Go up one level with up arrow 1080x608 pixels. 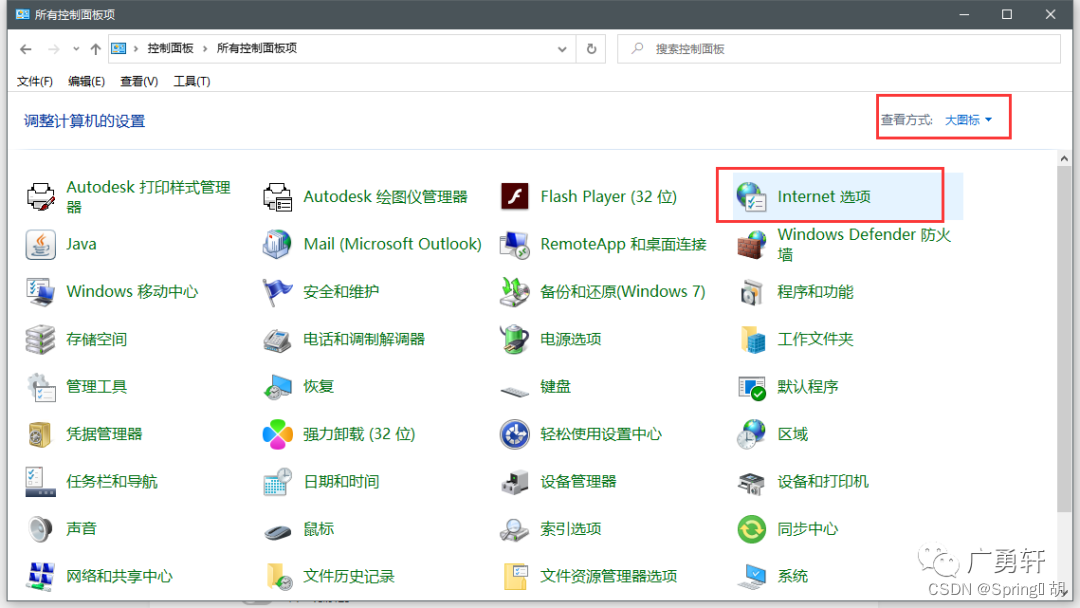pyautogui.click(x=96, y=49)
